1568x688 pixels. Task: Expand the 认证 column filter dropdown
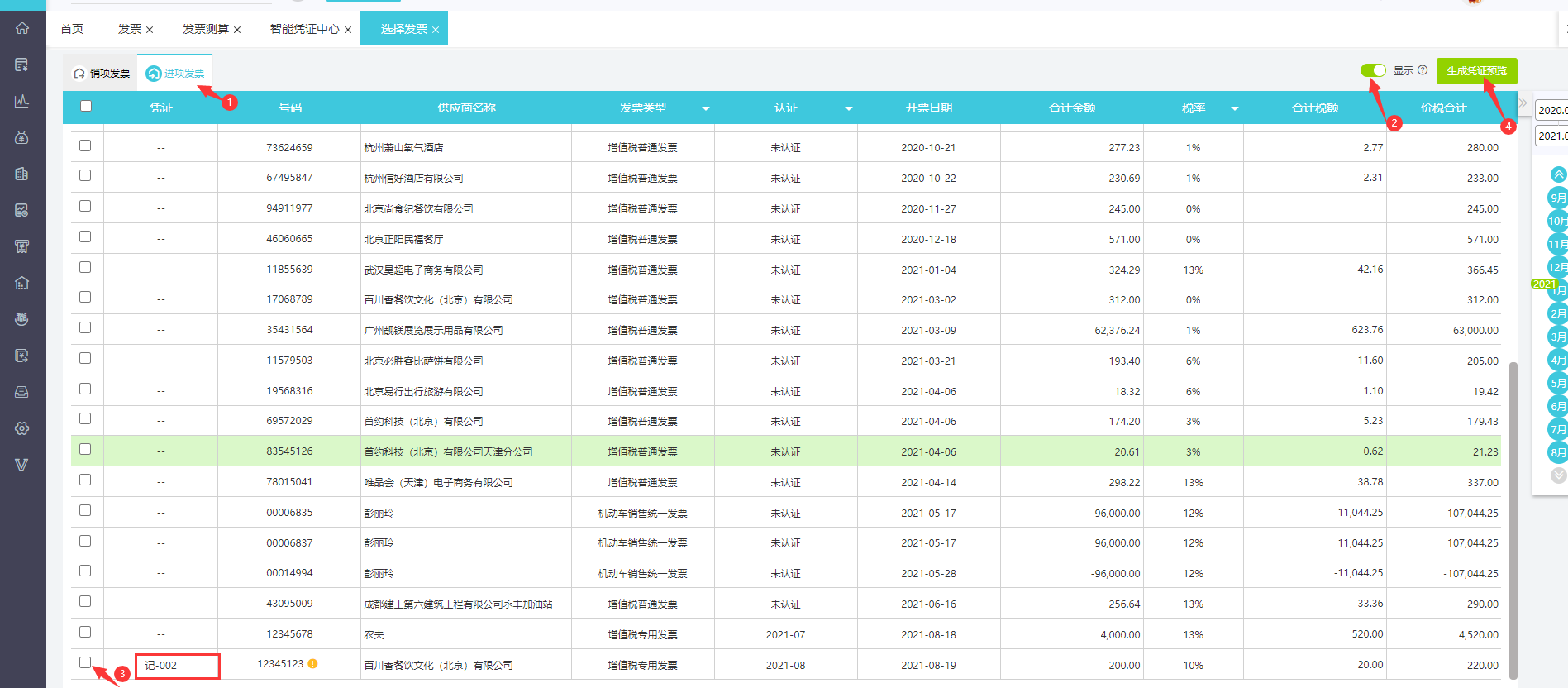(848, 108)
